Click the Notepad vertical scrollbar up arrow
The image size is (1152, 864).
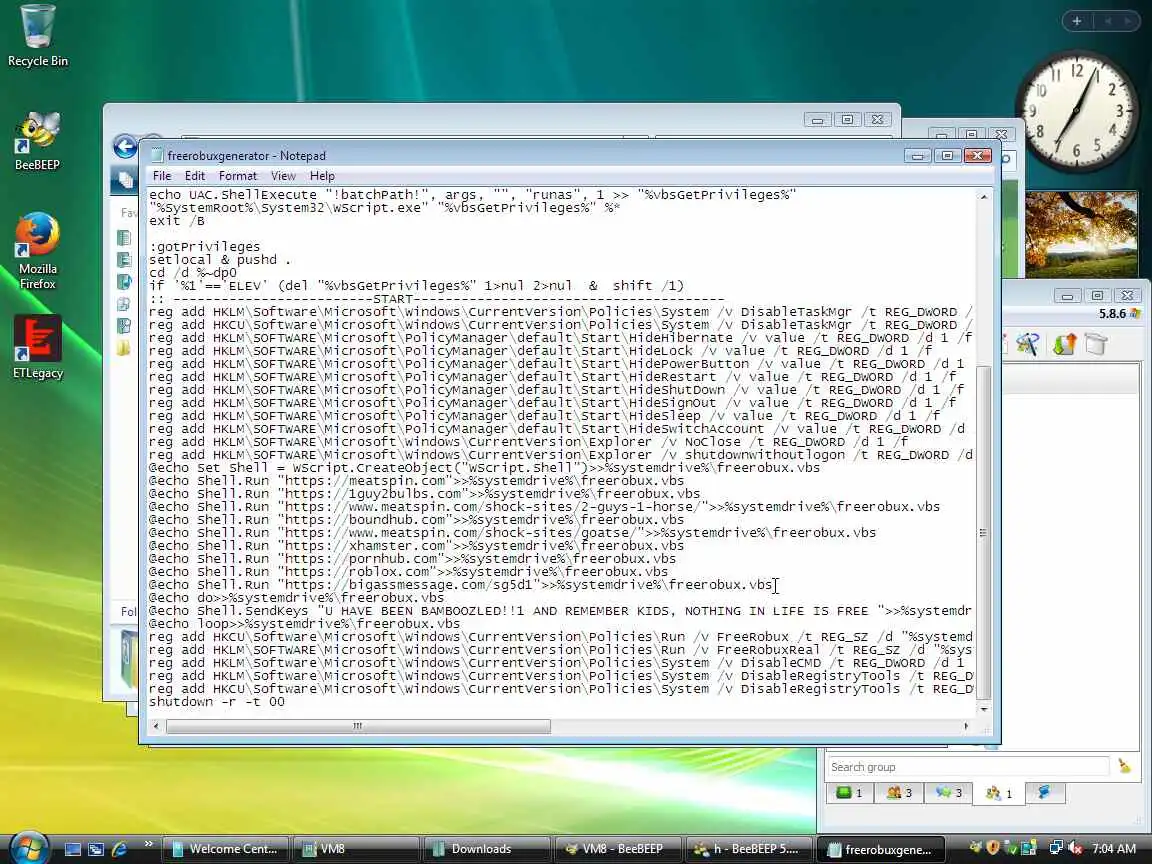(984, 197)
